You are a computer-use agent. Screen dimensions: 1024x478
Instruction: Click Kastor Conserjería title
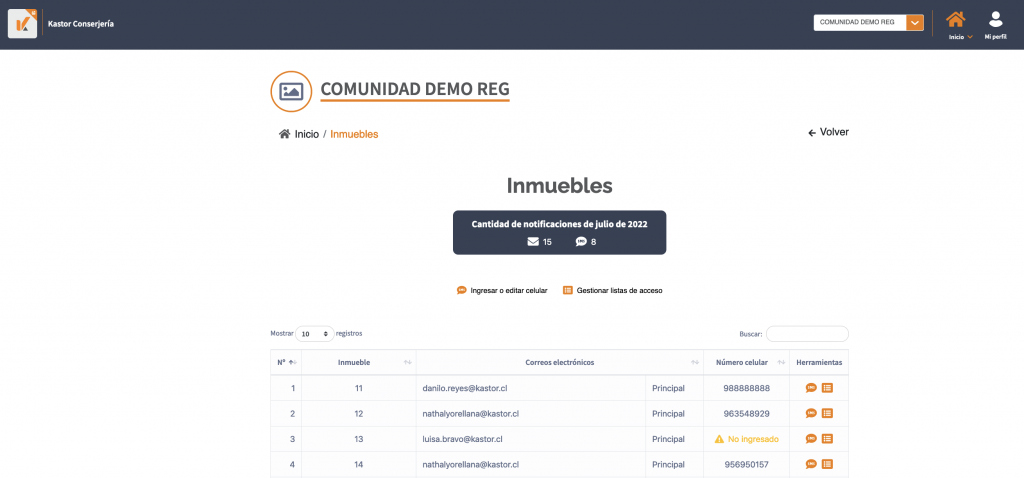point(81,24)
